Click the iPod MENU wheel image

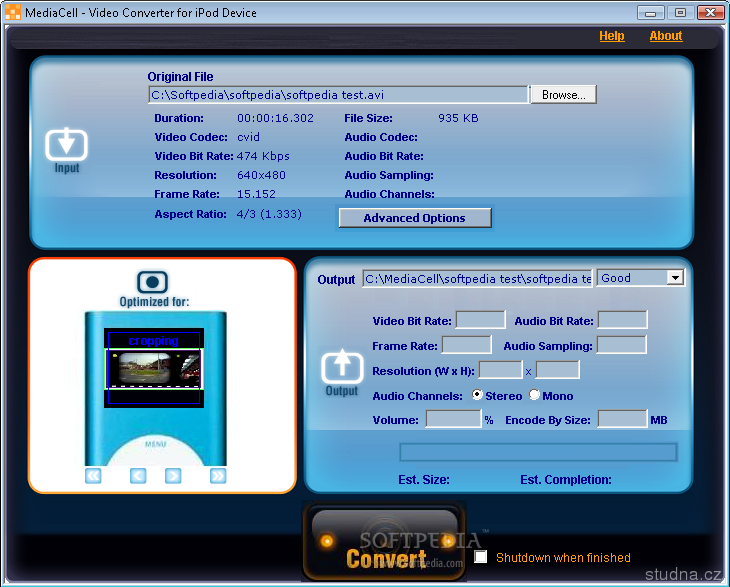click(x=155, y=451)
